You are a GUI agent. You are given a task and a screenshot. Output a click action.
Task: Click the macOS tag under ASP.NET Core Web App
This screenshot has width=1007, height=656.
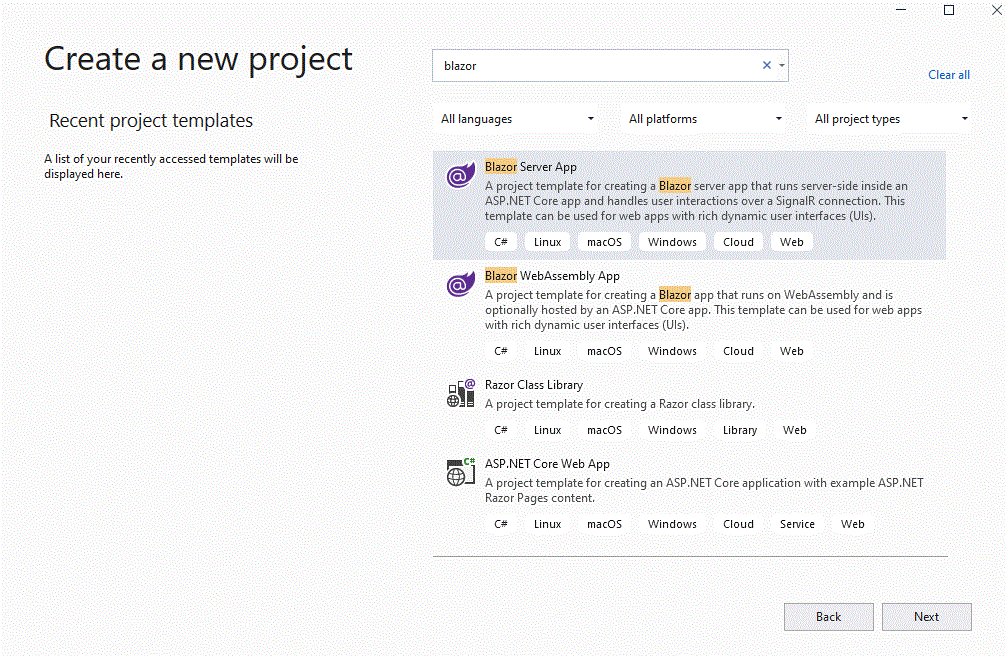(604, 524)
